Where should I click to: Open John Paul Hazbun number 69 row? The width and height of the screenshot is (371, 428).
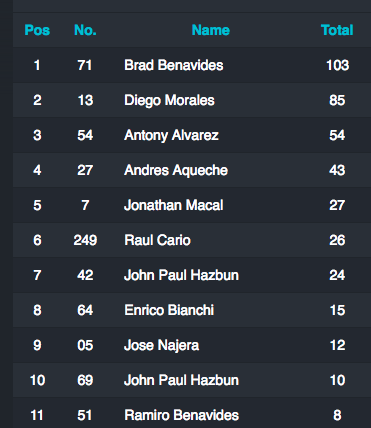click(192, 380)
